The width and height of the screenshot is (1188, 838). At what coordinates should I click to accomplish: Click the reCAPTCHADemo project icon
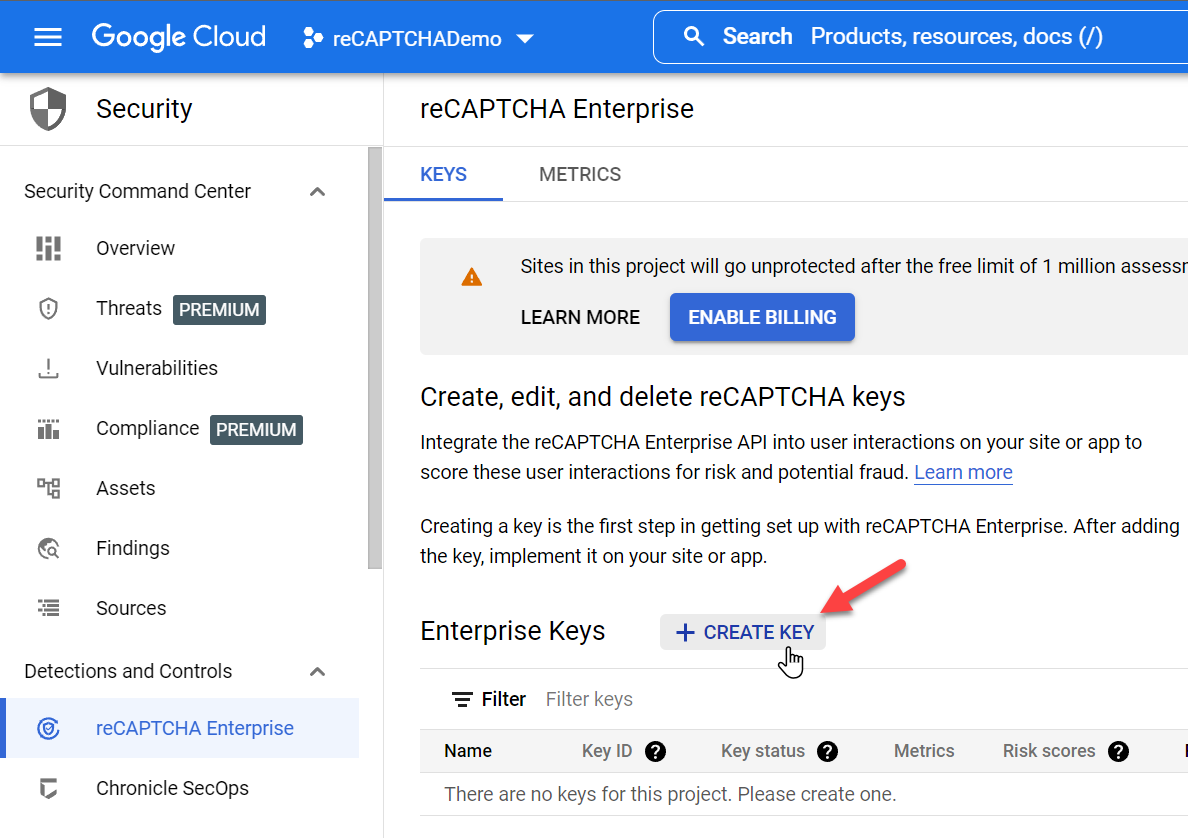312,38
